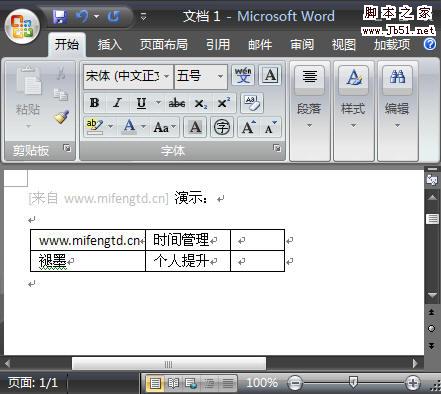This screenshot has height=394, width=441.
Task: Click Select Browse Object circle
Action: (x=431, y=329)
